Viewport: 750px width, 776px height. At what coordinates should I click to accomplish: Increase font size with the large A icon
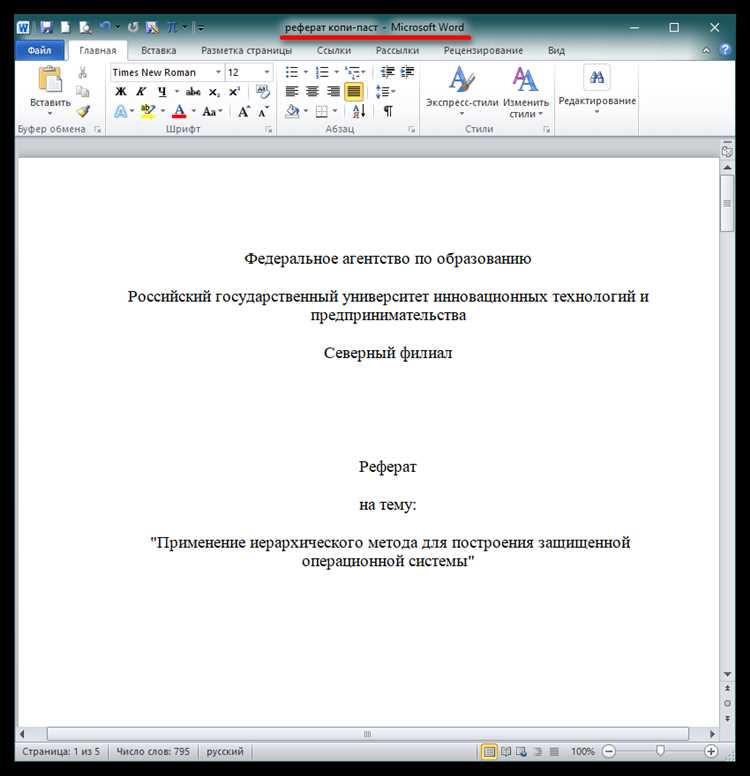tap(244, 111)
